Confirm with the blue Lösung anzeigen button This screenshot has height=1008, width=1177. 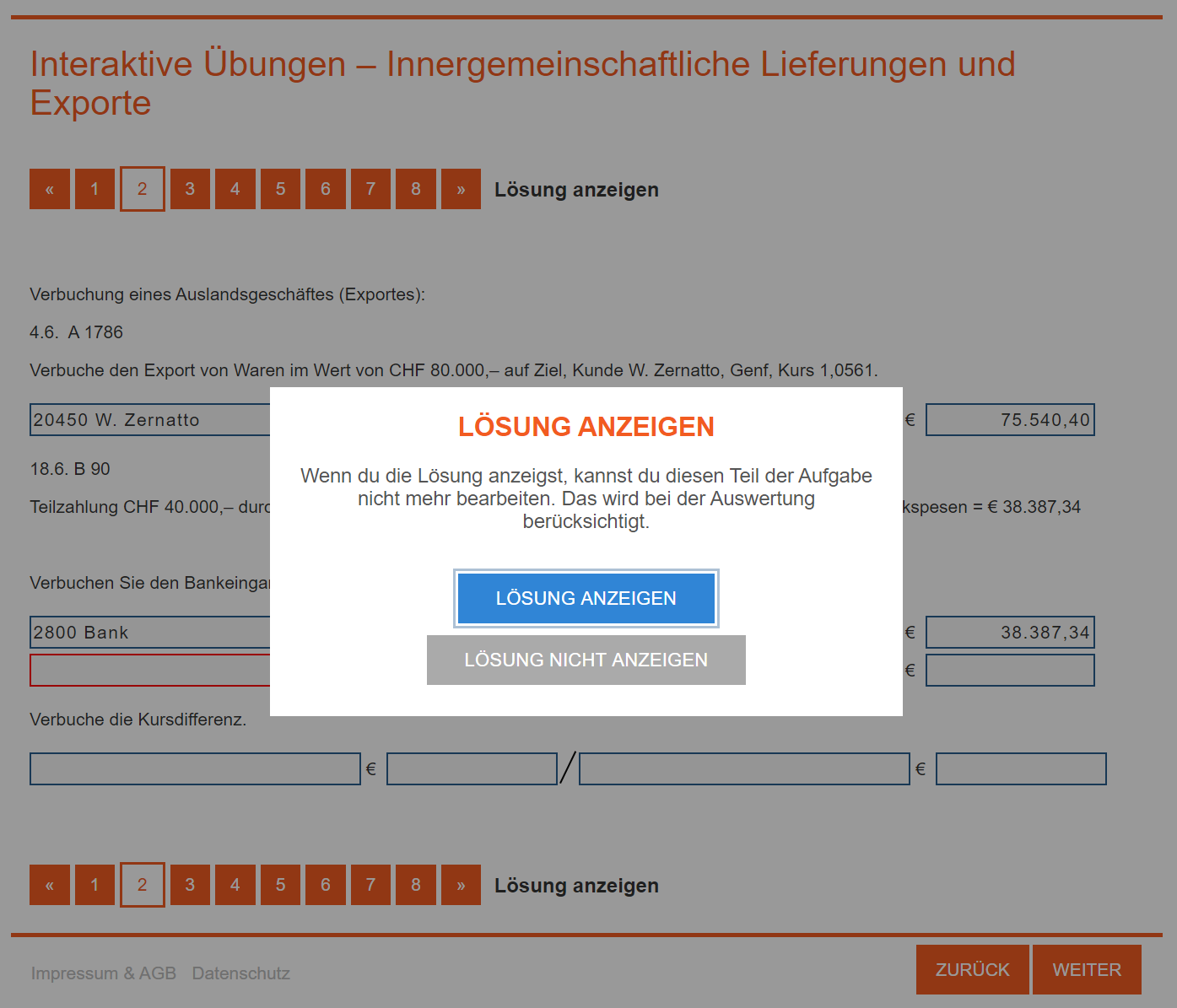[586, 599]
